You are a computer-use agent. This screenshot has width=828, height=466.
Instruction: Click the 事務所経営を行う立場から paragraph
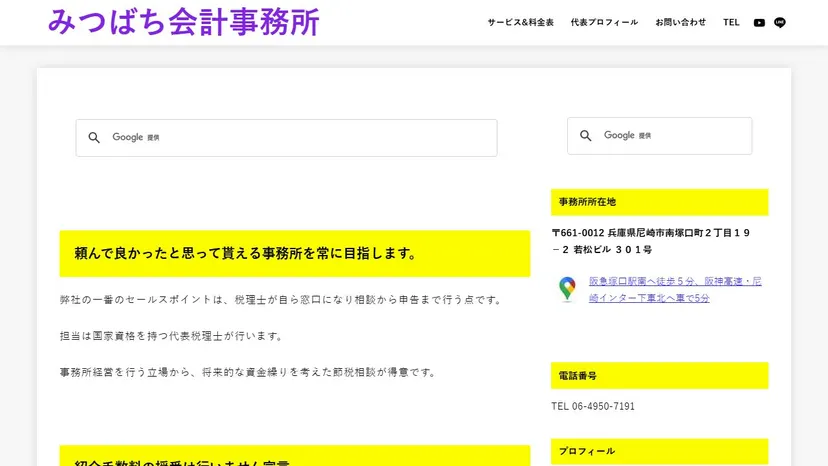pos(248,372)
